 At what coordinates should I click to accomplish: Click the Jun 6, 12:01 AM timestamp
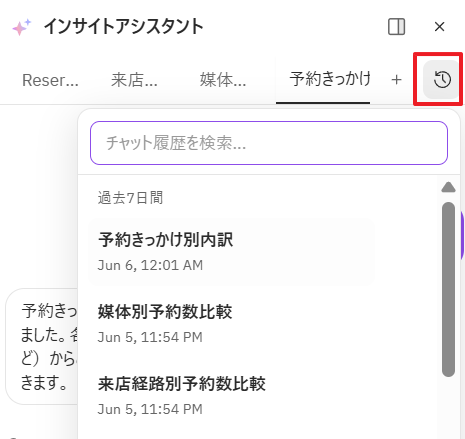150,265
